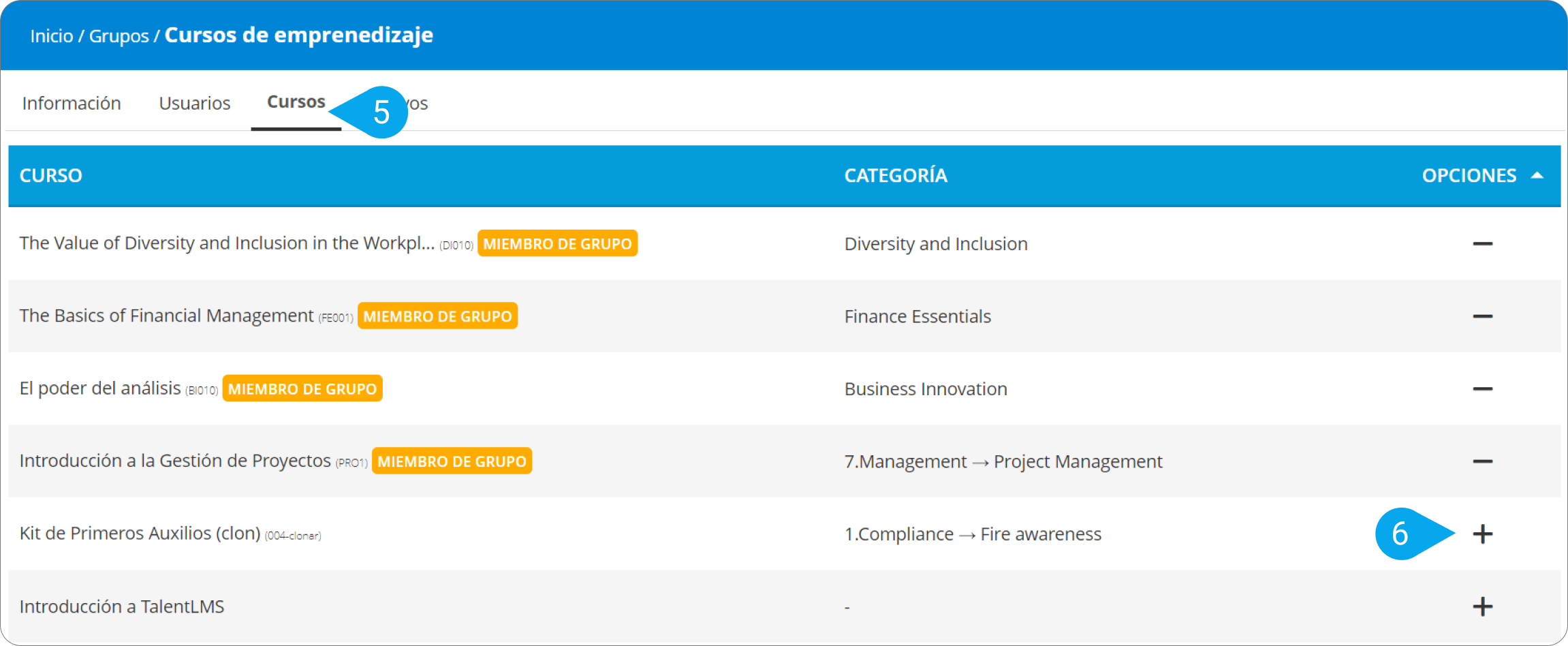Remove The Value of Diversity course via minus icon
This screenshot has width=1568, height=646.
[1482, 244]
